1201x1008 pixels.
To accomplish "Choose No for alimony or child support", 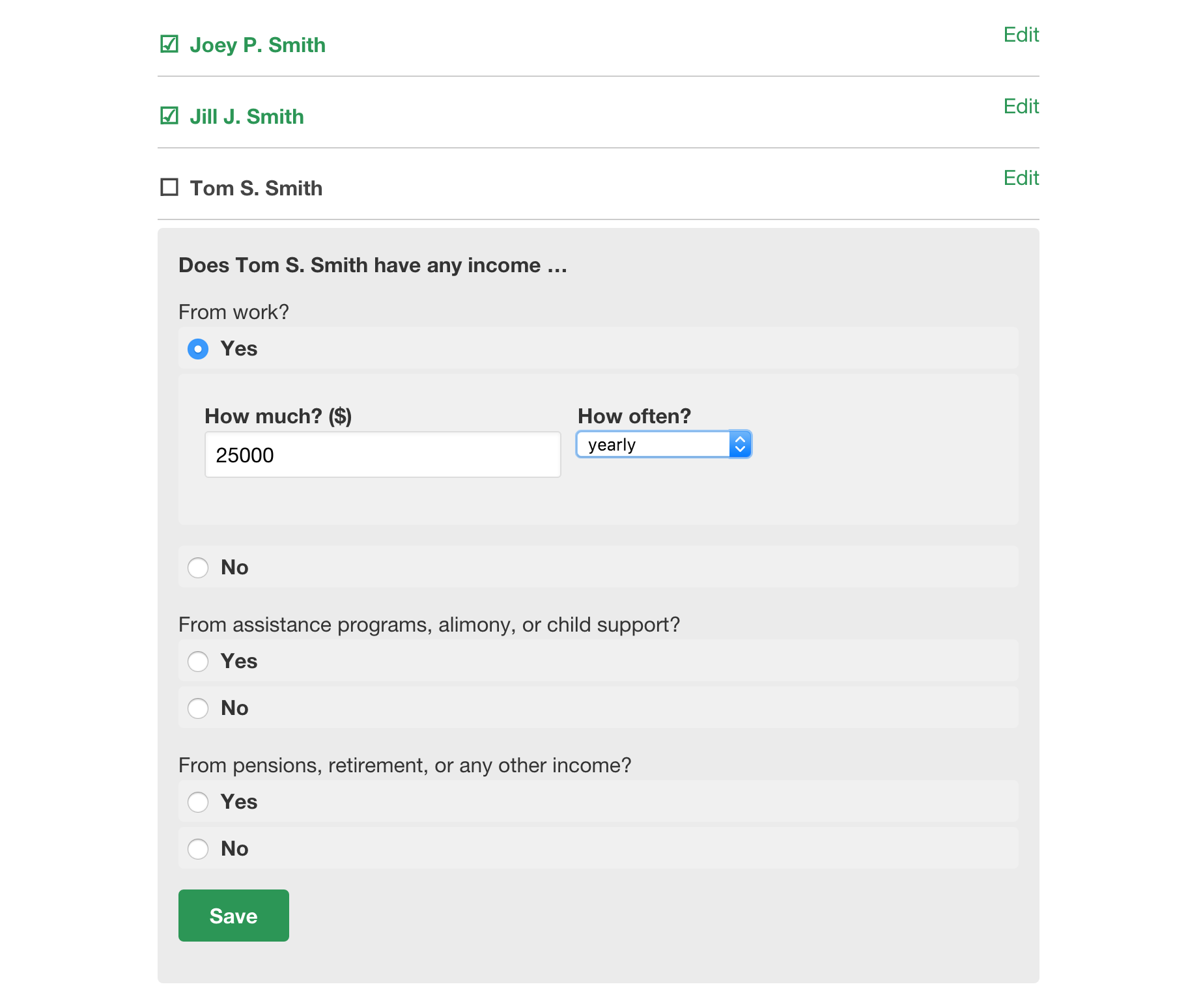I will (x=198, y=708).
